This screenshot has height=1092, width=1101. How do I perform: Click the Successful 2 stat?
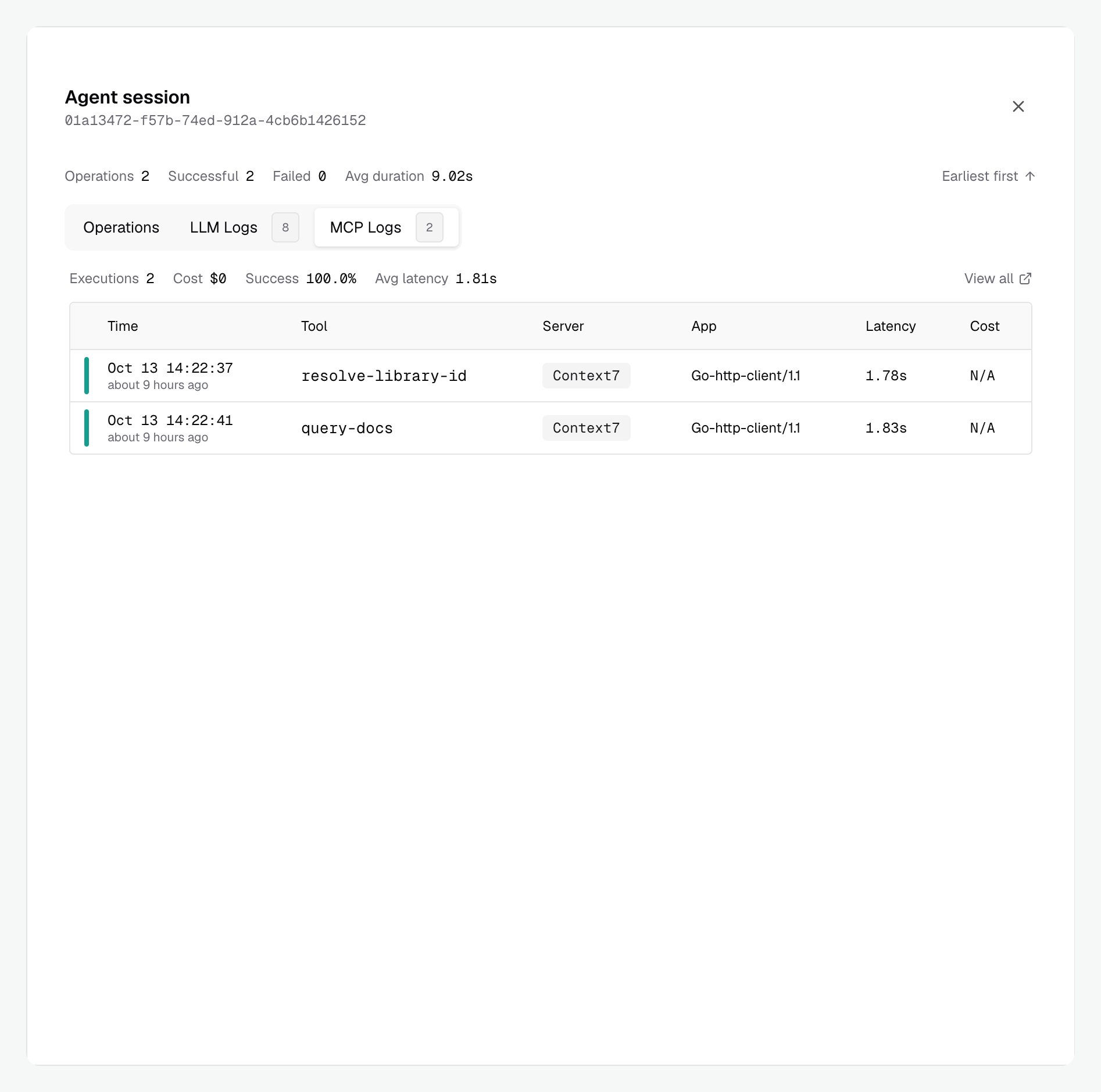[211, 176]
